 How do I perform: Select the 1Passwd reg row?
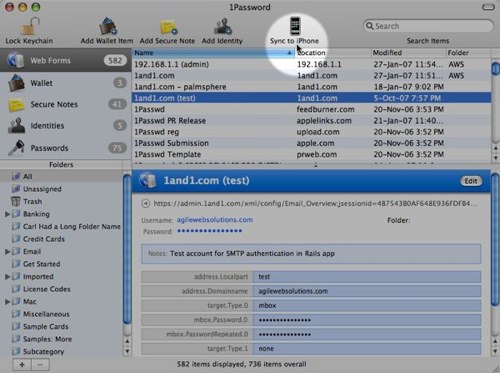pos(311,132)
